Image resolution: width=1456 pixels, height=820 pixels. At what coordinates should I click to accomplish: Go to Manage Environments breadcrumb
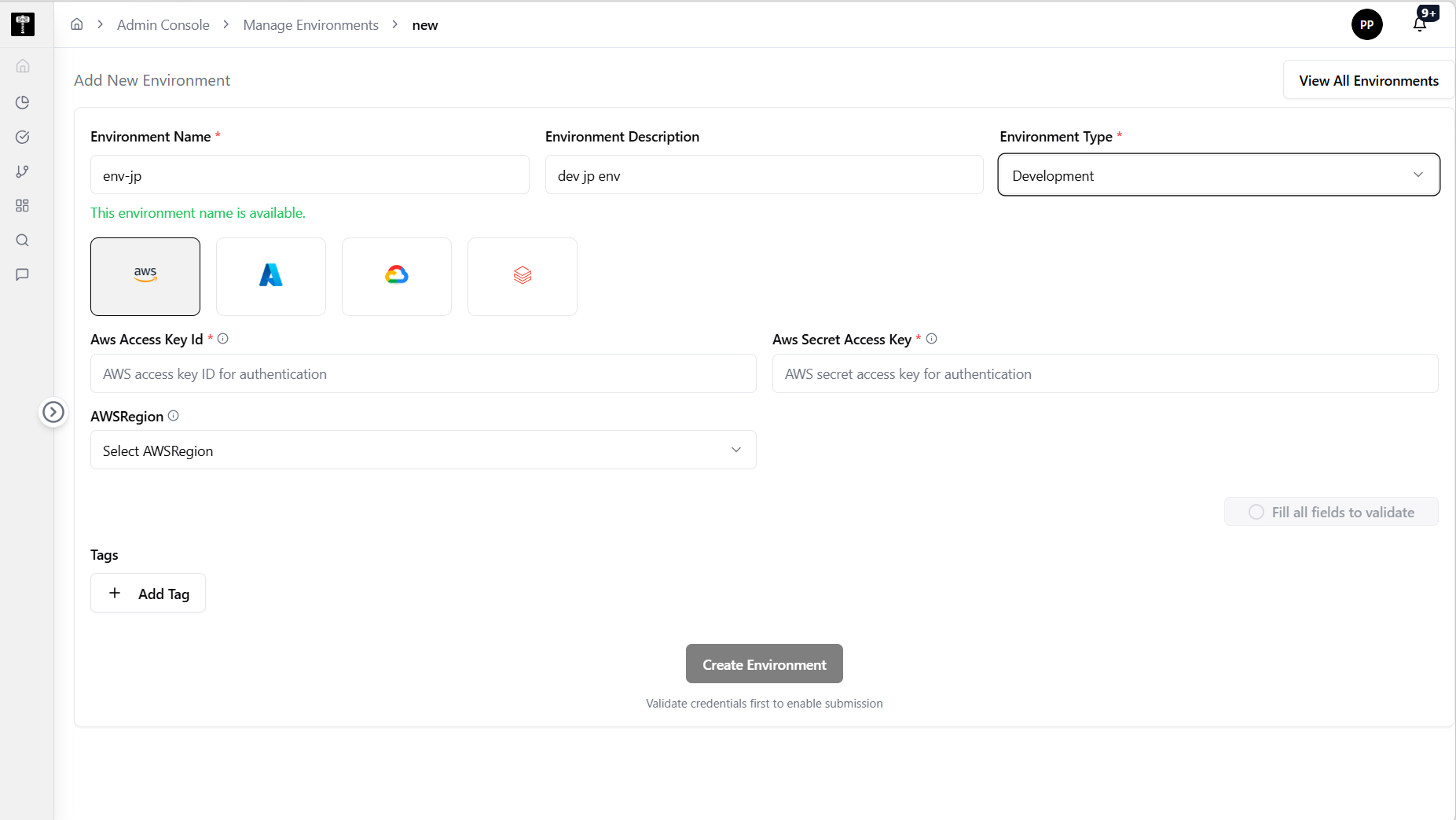pos(310,25)
